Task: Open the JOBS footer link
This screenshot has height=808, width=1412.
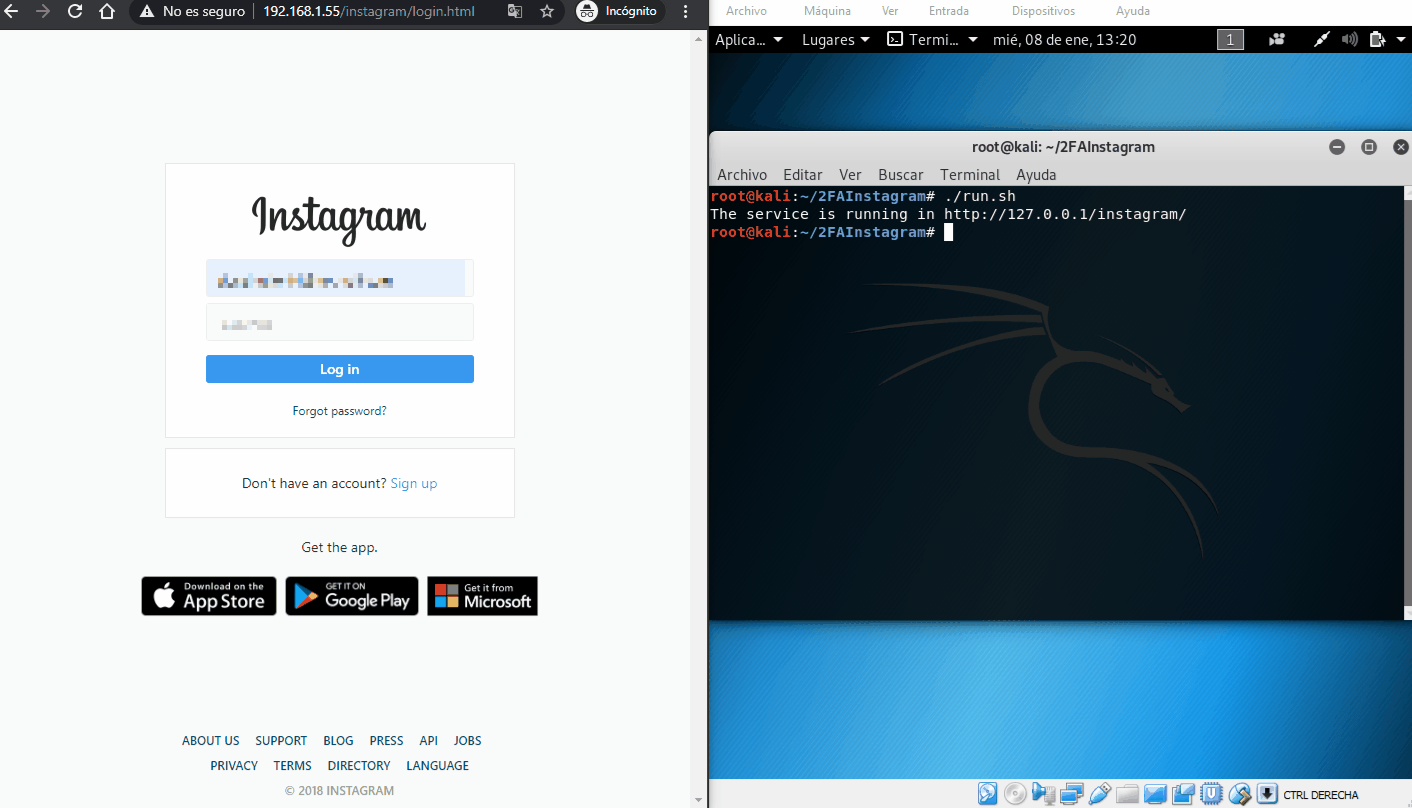Action: [468, 741]
